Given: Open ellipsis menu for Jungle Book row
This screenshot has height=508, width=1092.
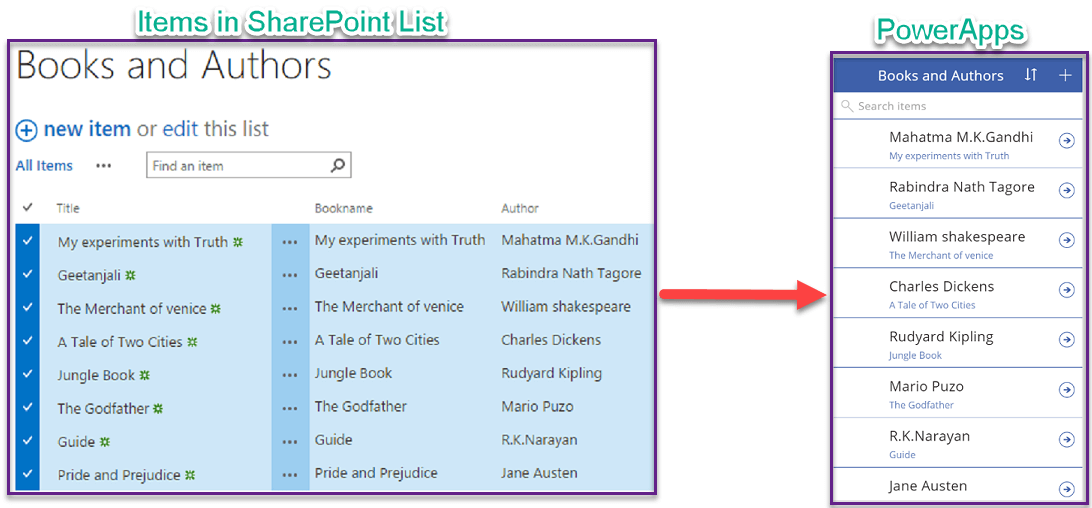Looking at the screenshot, I should point(290,375).
